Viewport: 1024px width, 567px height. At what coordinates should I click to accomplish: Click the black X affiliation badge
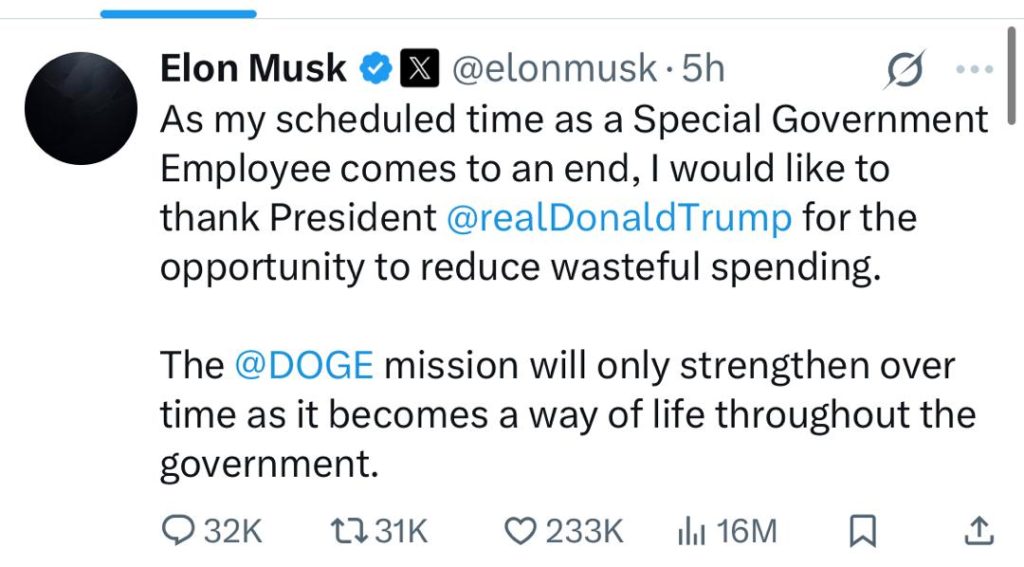(x=417, y=69)
